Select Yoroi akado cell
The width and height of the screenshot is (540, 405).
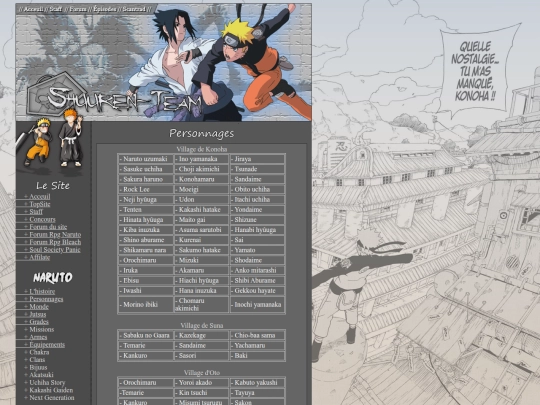coord(201,382)
